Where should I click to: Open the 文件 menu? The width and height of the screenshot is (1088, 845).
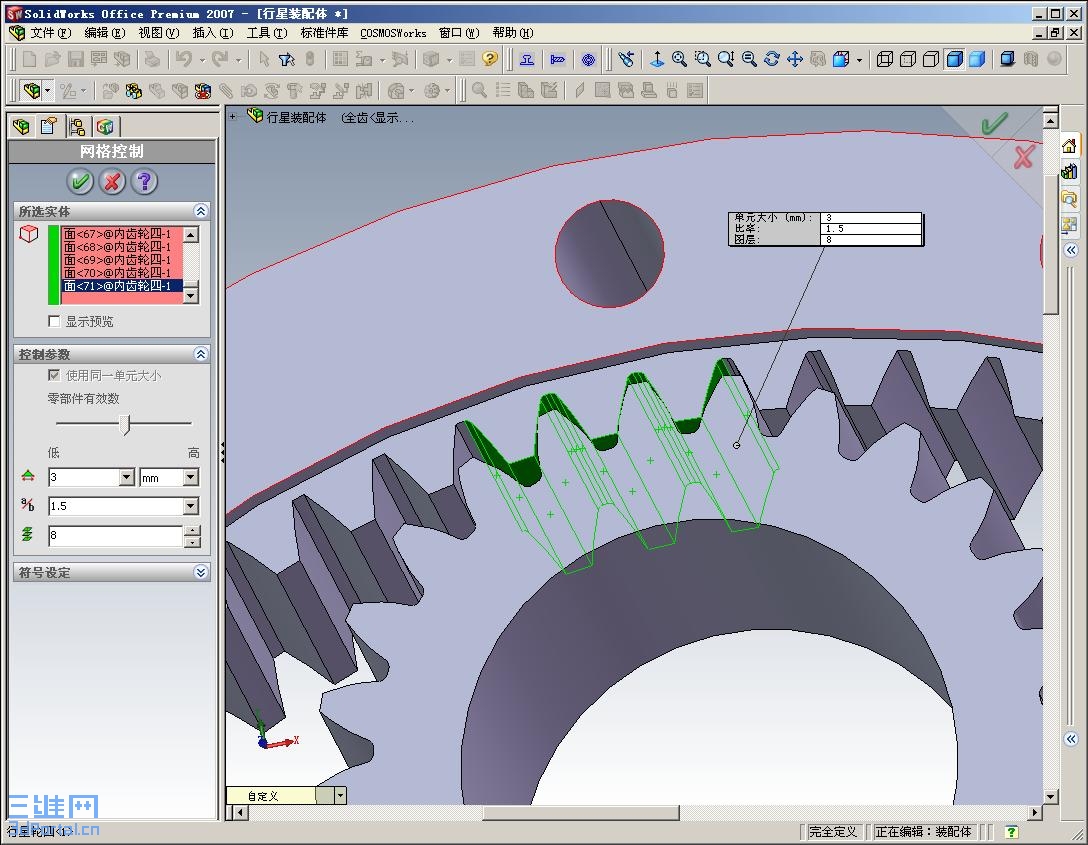[x=50, y=33]
